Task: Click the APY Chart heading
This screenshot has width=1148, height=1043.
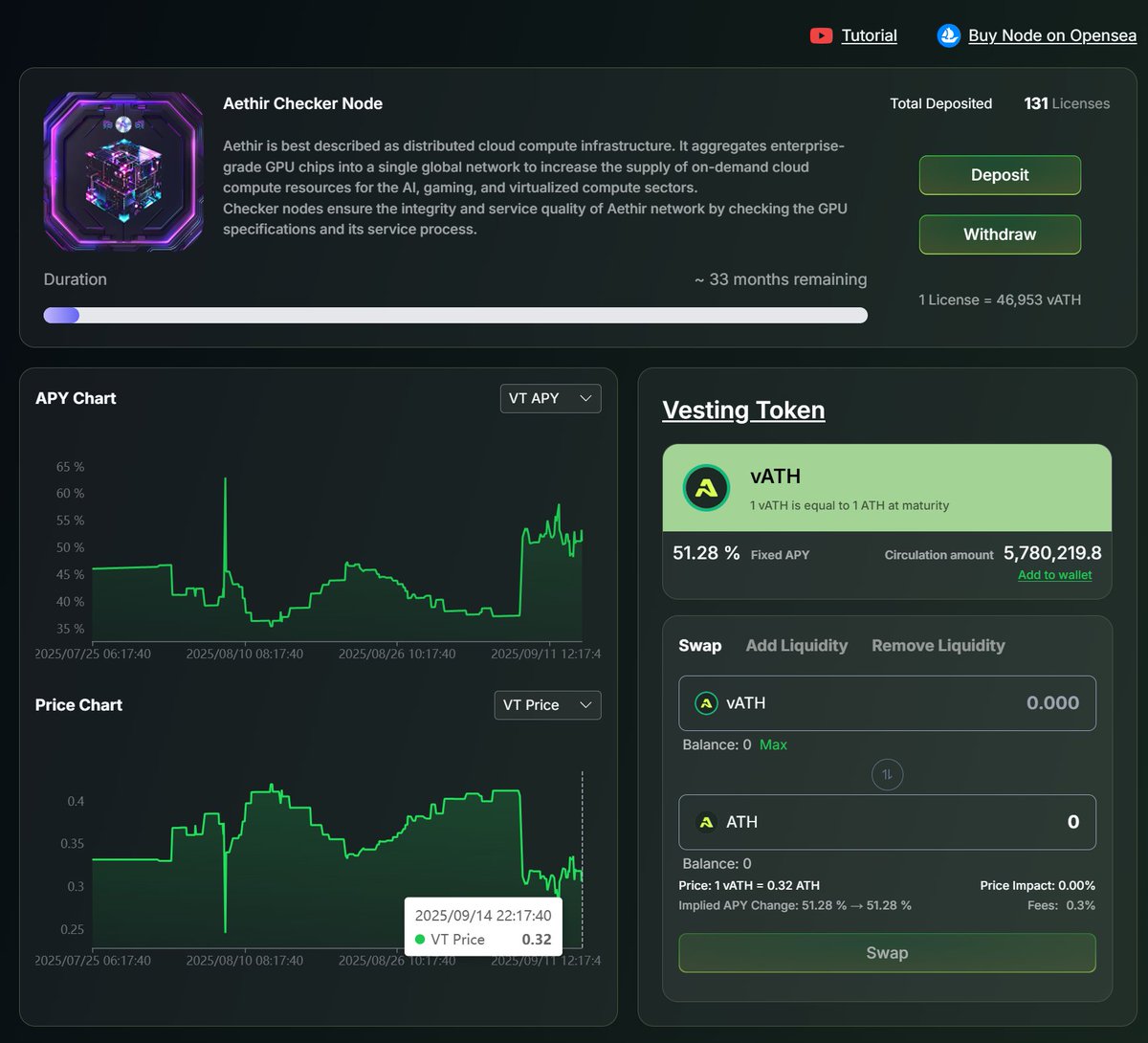Action: (x=76, y=398)
